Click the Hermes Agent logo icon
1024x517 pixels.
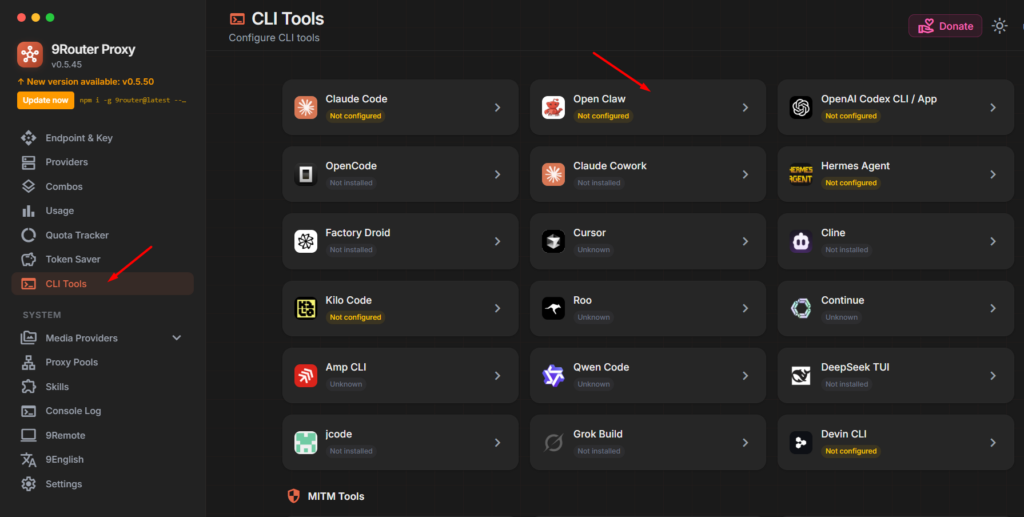(x=801, y=174)
